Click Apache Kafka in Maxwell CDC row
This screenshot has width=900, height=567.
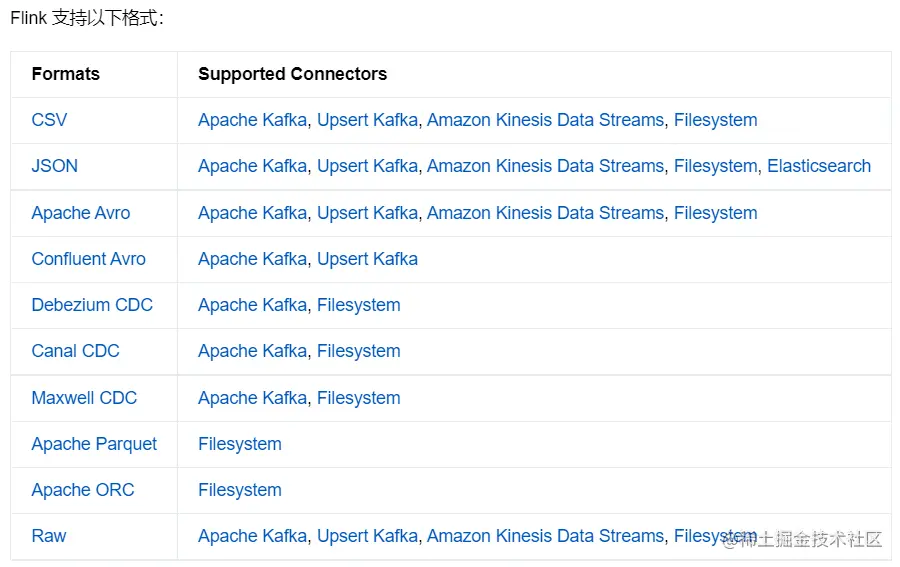[253, 398]
